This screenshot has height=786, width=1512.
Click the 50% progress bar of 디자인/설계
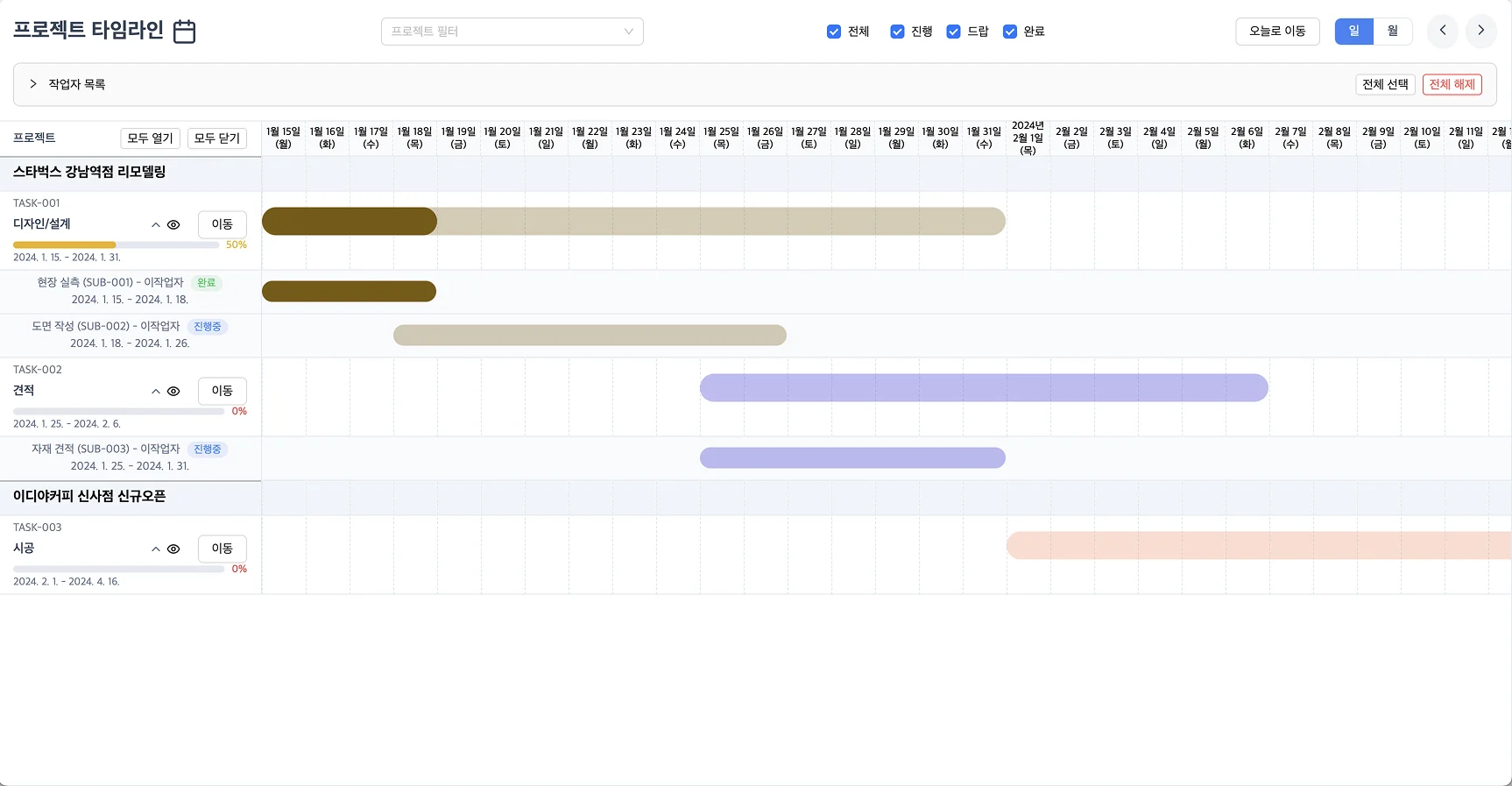(x=116, y=245)
